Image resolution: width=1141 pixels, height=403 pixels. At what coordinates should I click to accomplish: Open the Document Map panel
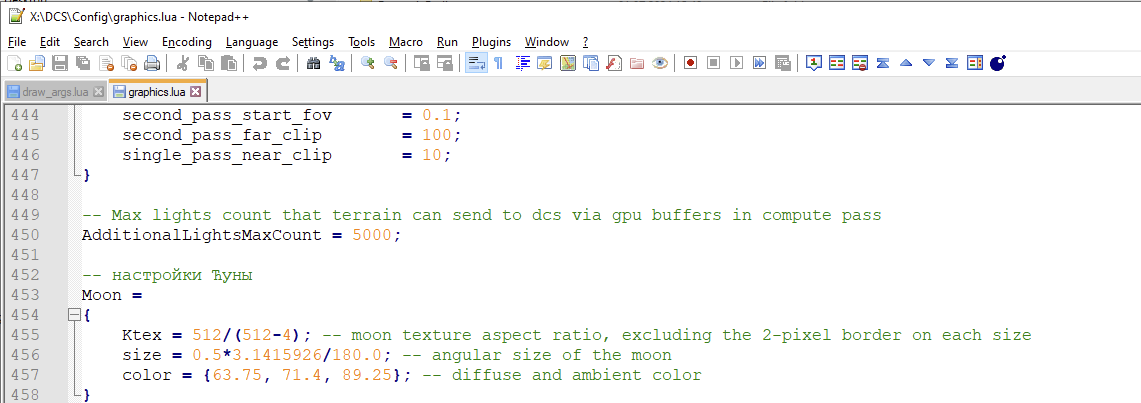568,63
